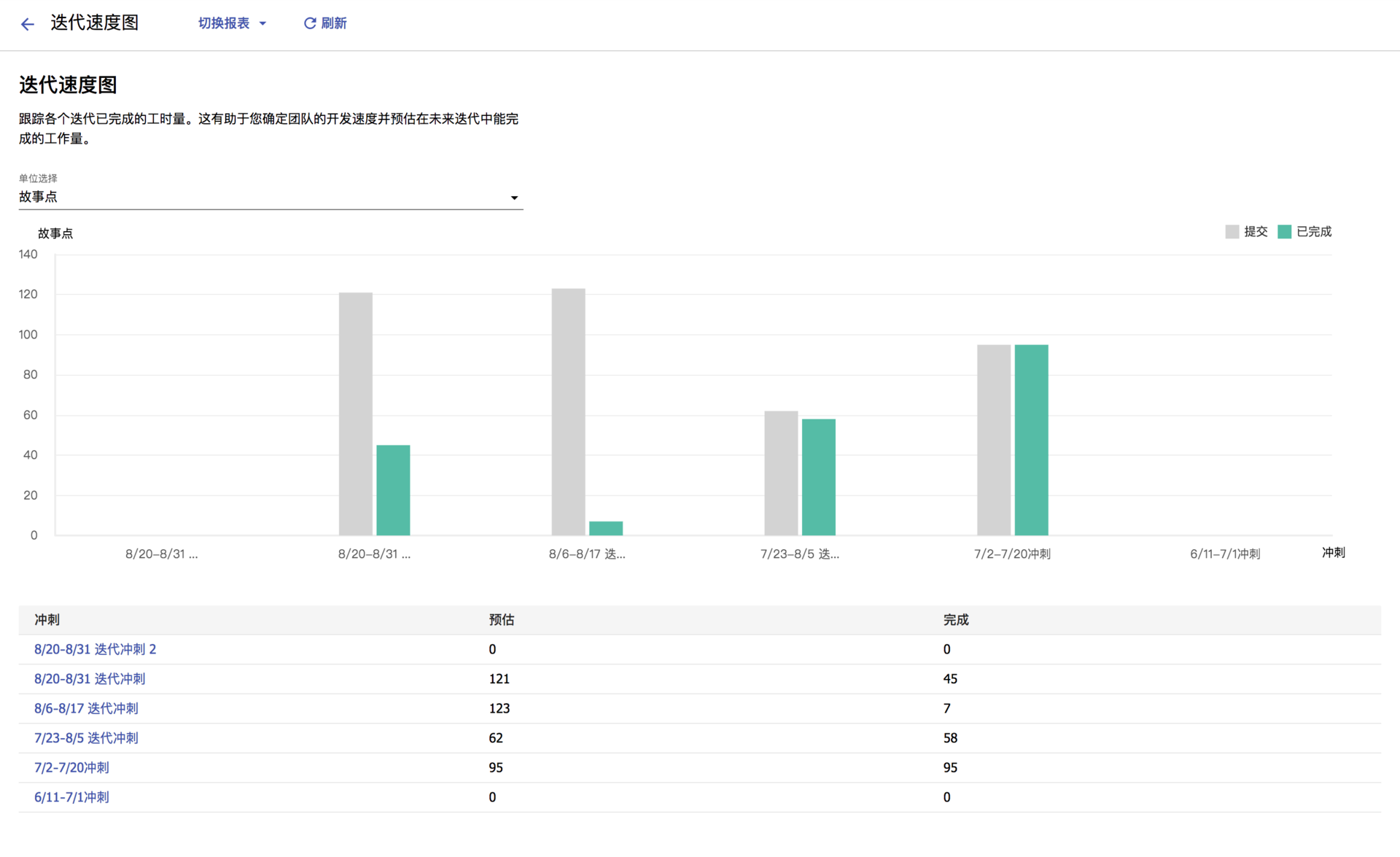
Task: Click the gray bar valued 123
Action: [x=568, y=412]
